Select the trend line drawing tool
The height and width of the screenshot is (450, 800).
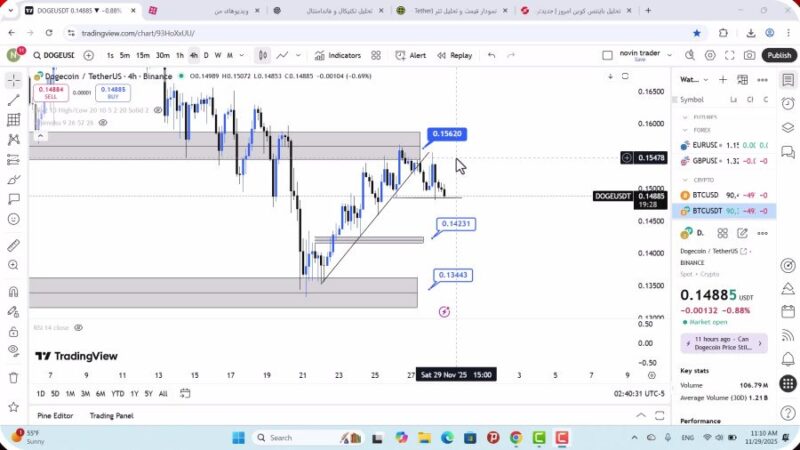[x=13, y=100]
